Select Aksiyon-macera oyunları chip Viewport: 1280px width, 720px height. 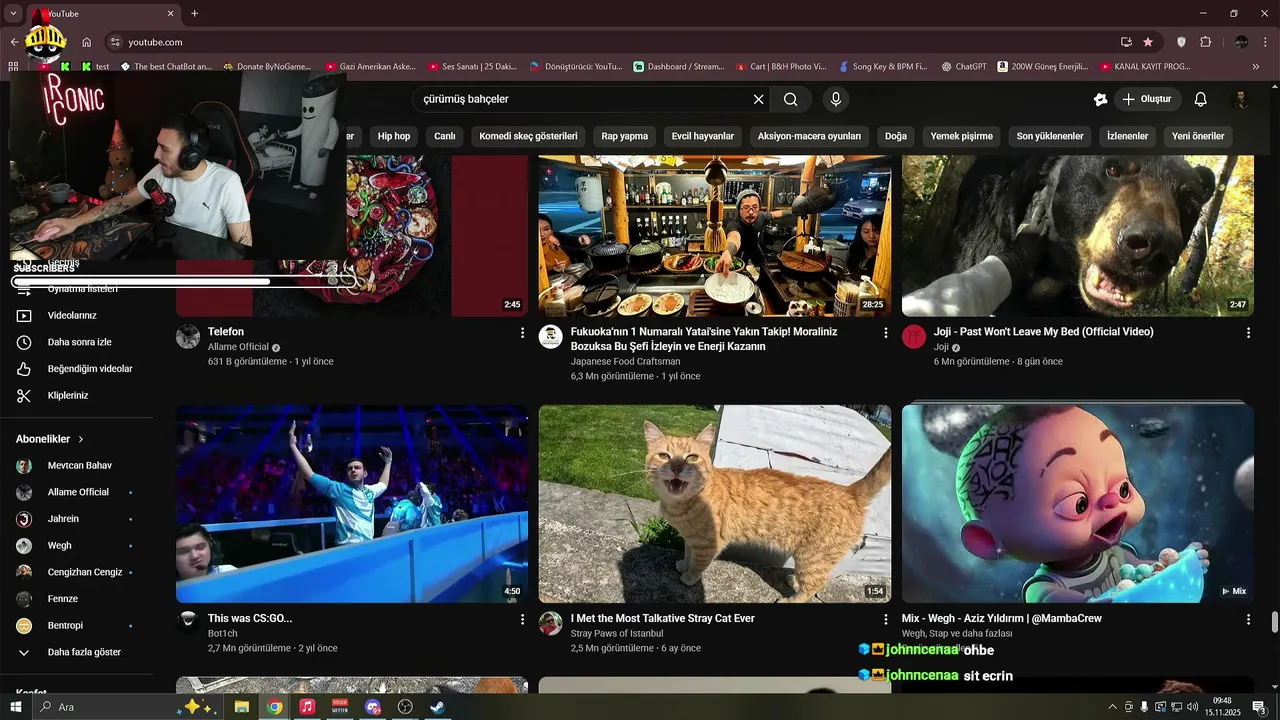[x=809, y=136]
